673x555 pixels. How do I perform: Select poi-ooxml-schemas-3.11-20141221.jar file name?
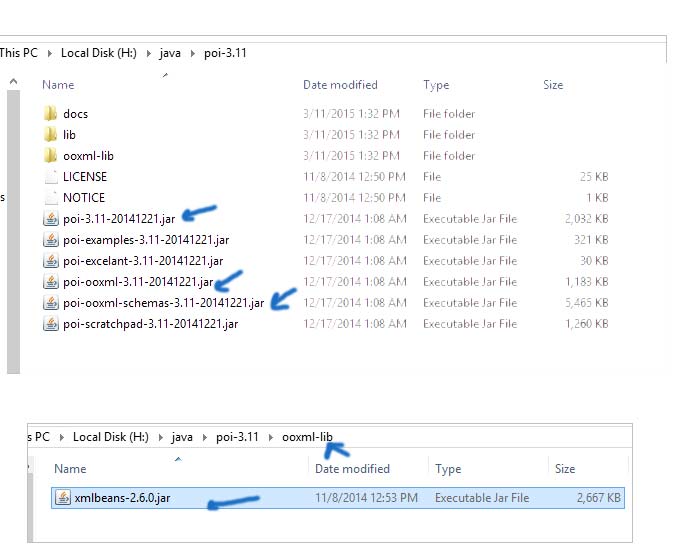tap(164, 303)
